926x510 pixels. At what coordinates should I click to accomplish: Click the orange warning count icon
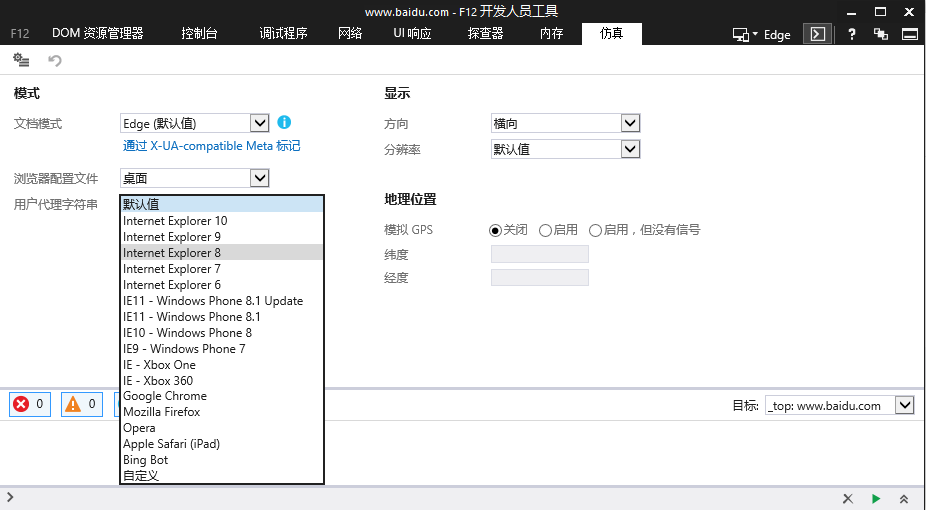pyautogui.click(x=73, y=404)
